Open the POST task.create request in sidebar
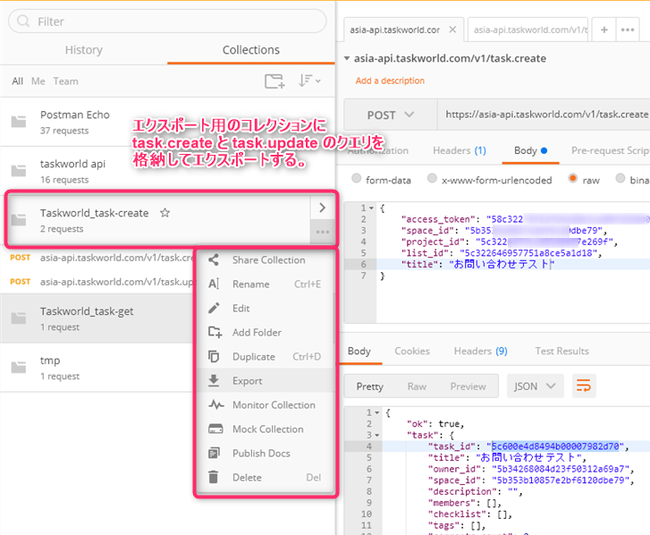This screenshot has height=535, width=650. pos(98,258)
